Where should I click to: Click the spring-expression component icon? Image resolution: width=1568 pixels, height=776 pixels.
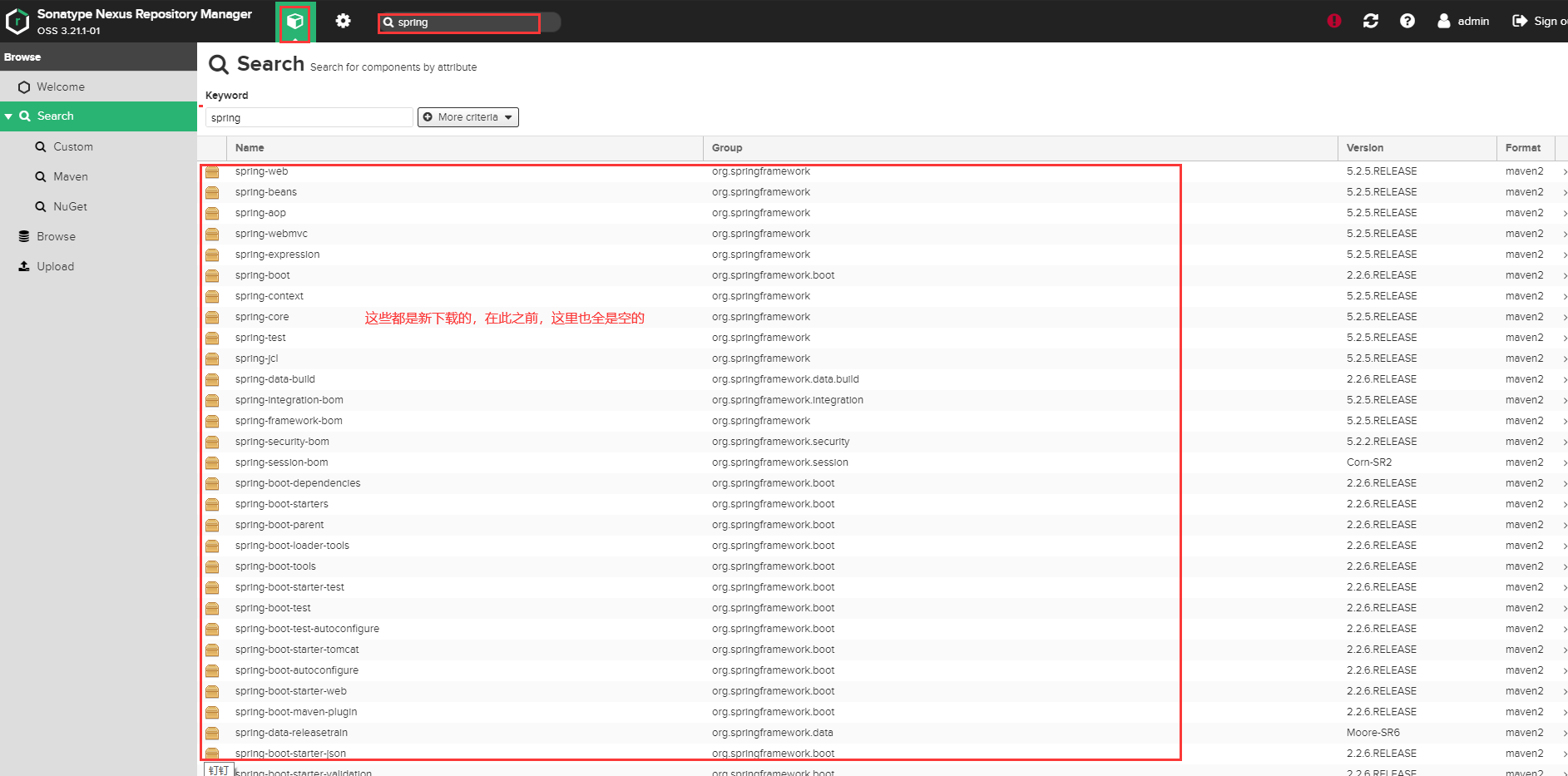[x=212, y=255]
